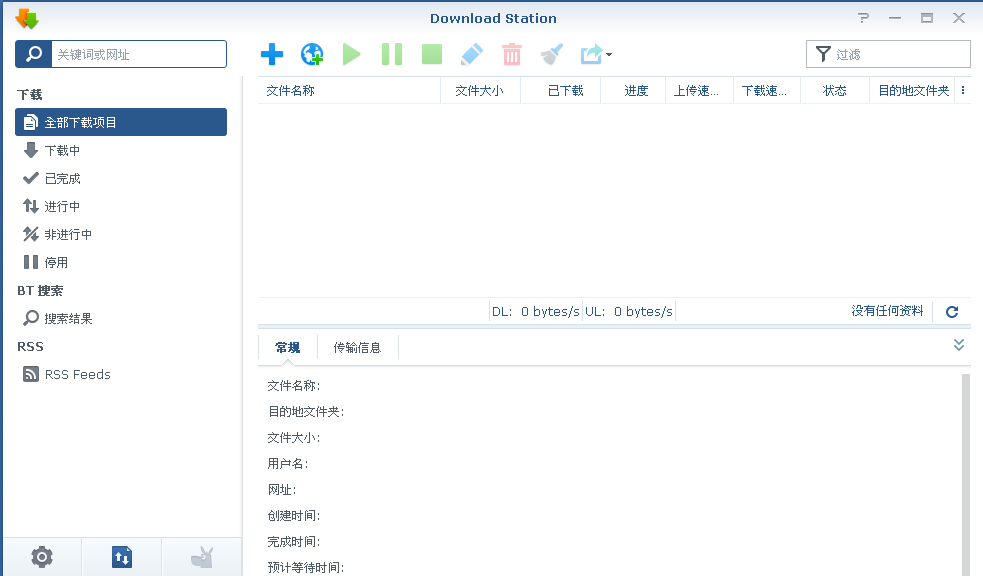Select 已完成 in the sidebar
This screenshot has width=983, height=576.
(121, 179)
